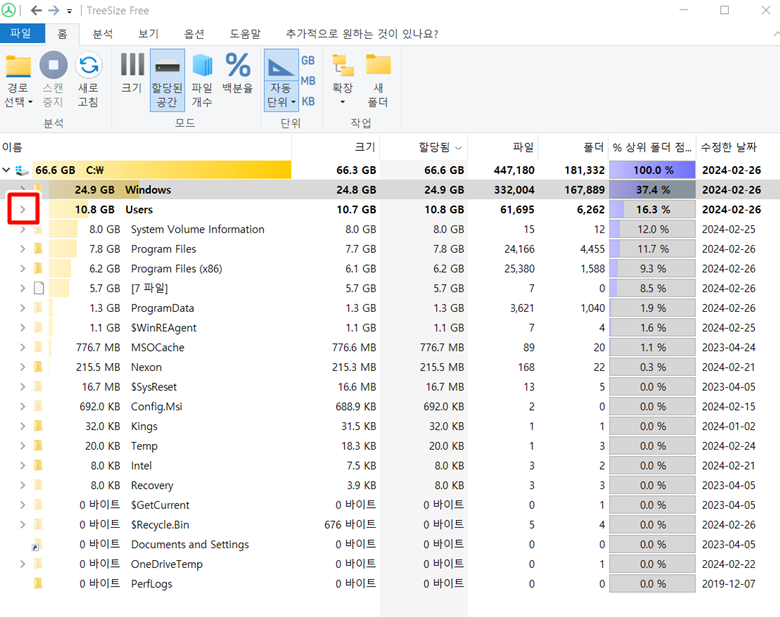Click the TreeSize app icon in title bar
This screenshot has height=617, width=780.
tap(8, 10)
